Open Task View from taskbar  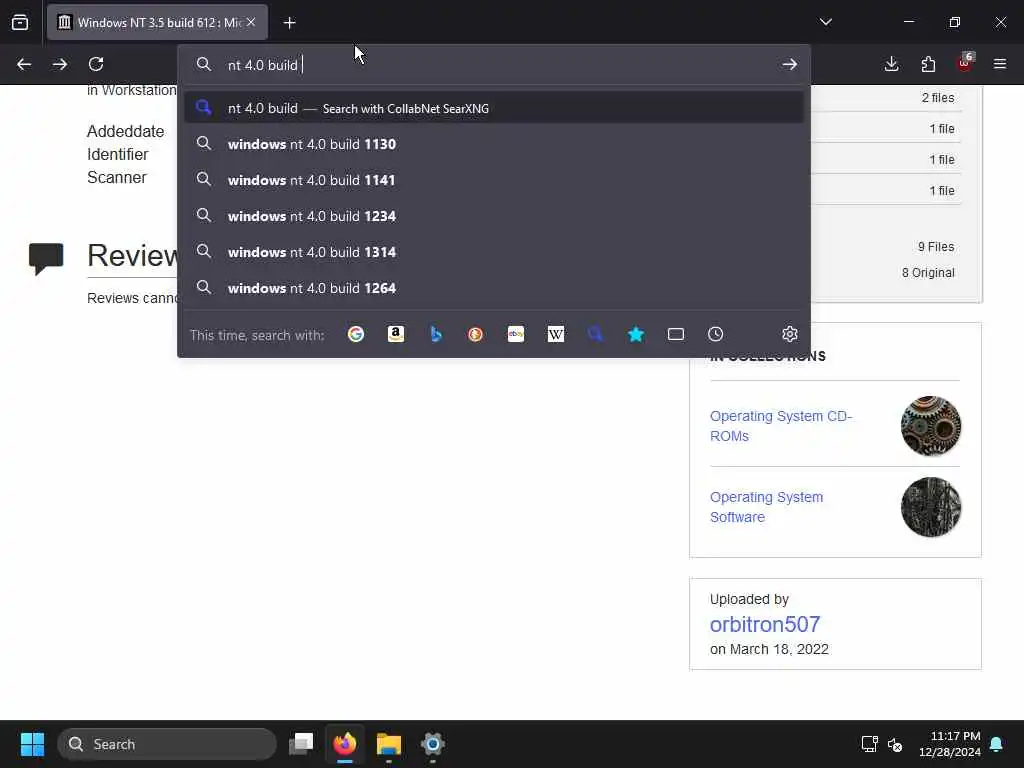[301, 744]
